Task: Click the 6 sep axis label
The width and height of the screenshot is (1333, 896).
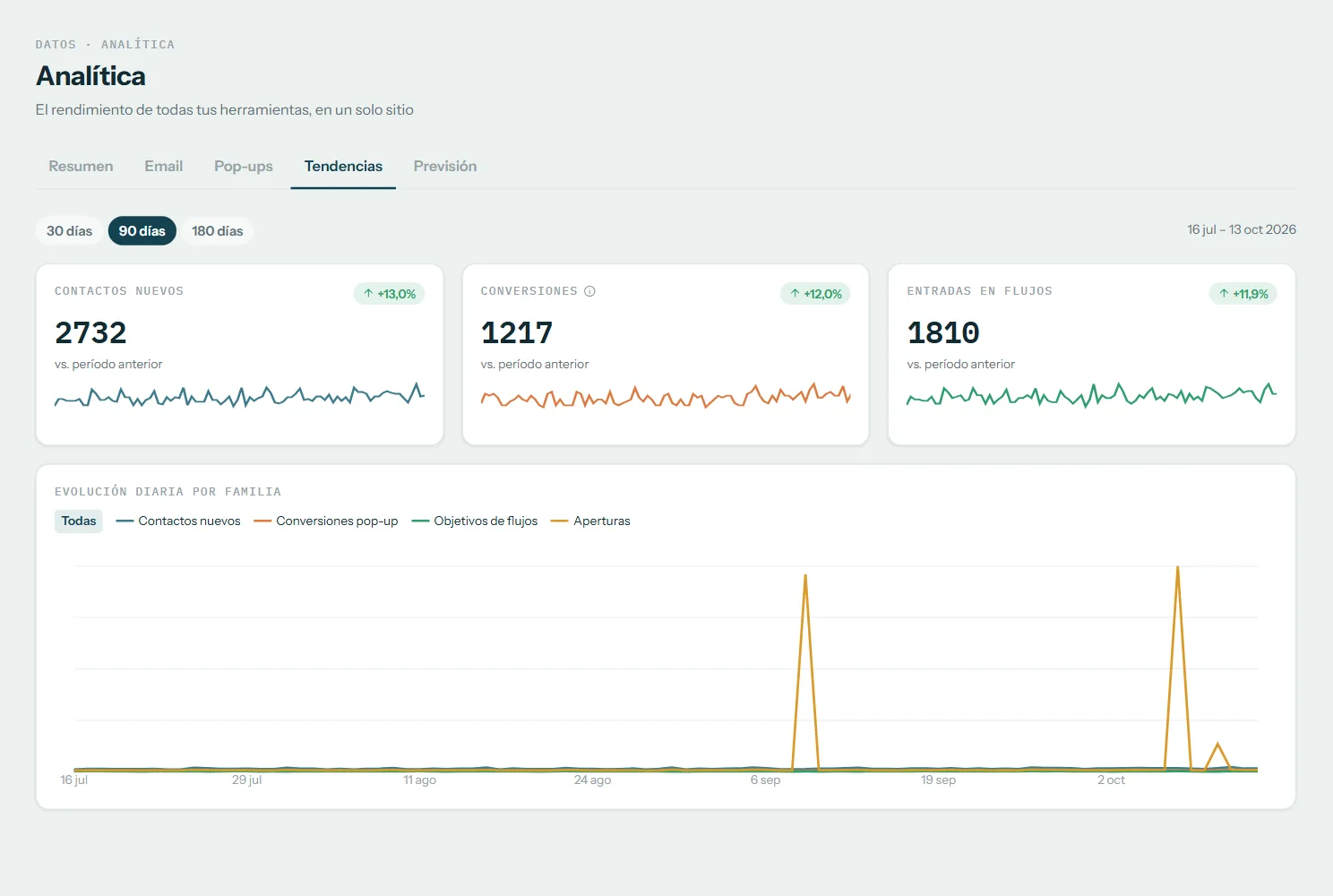Action: [x=766, y=780]
